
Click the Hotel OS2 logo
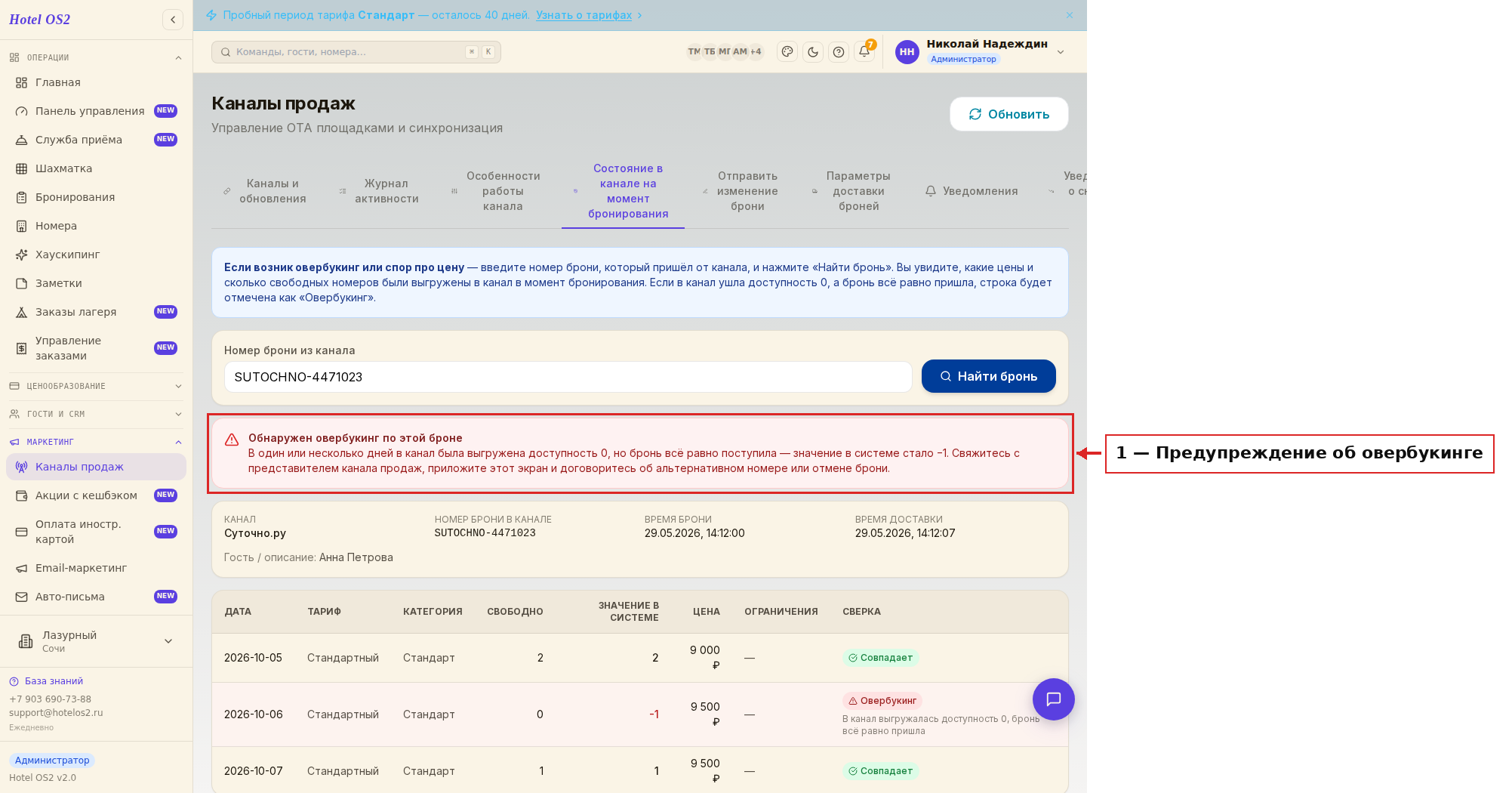coord(39,20)
